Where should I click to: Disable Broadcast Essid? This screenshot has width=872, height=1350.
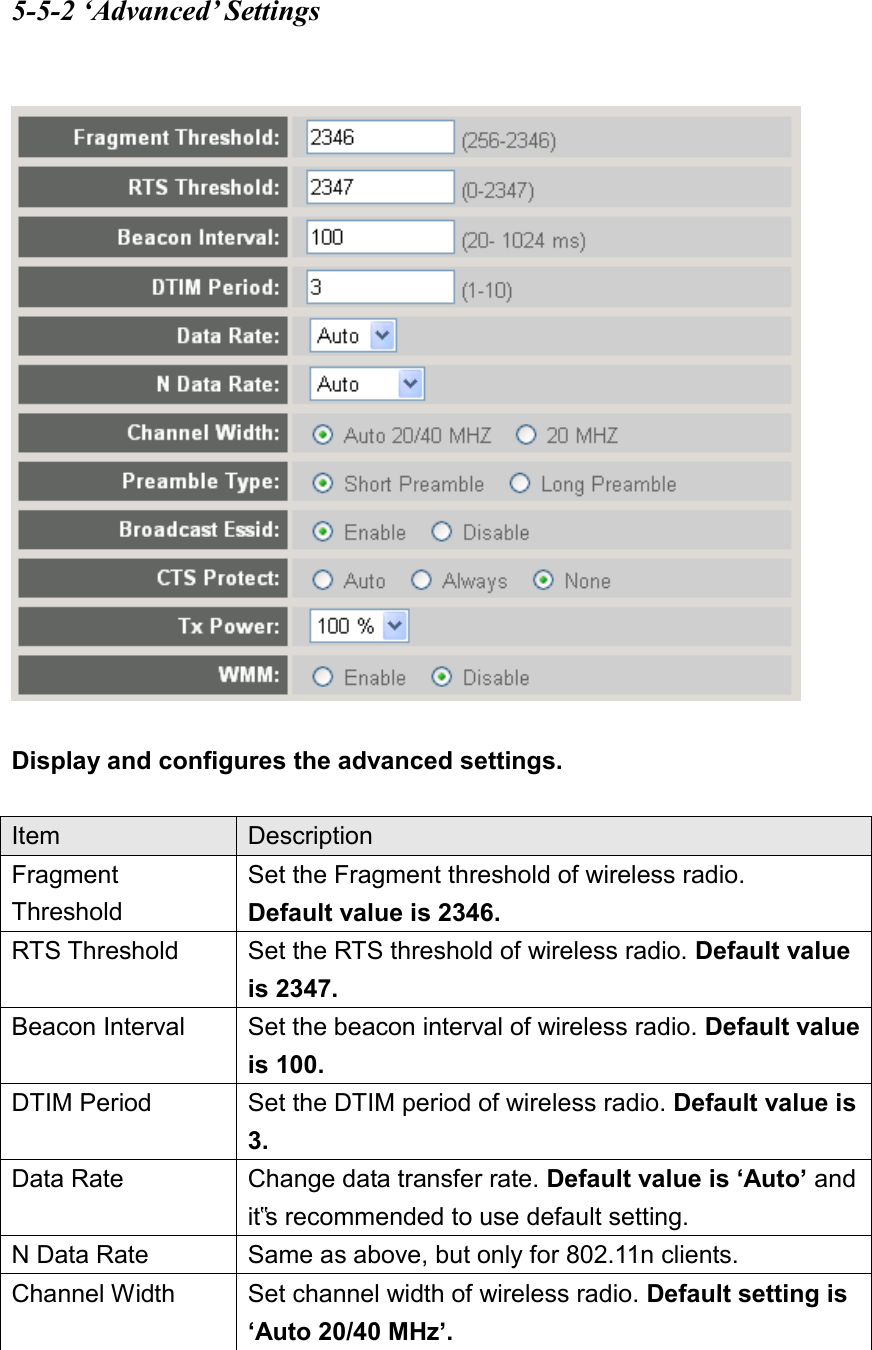(x=442, y=532)
